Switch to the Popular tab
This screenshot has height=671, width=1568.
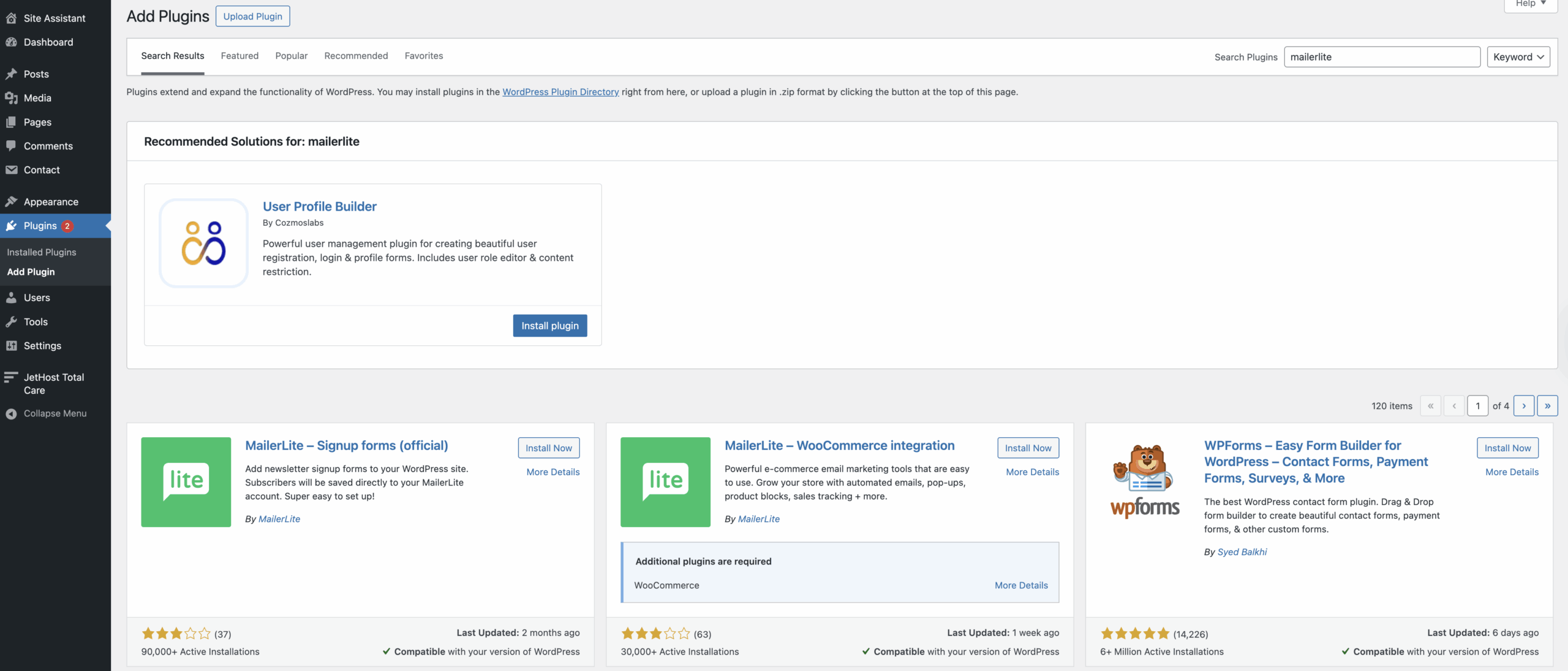291,56
